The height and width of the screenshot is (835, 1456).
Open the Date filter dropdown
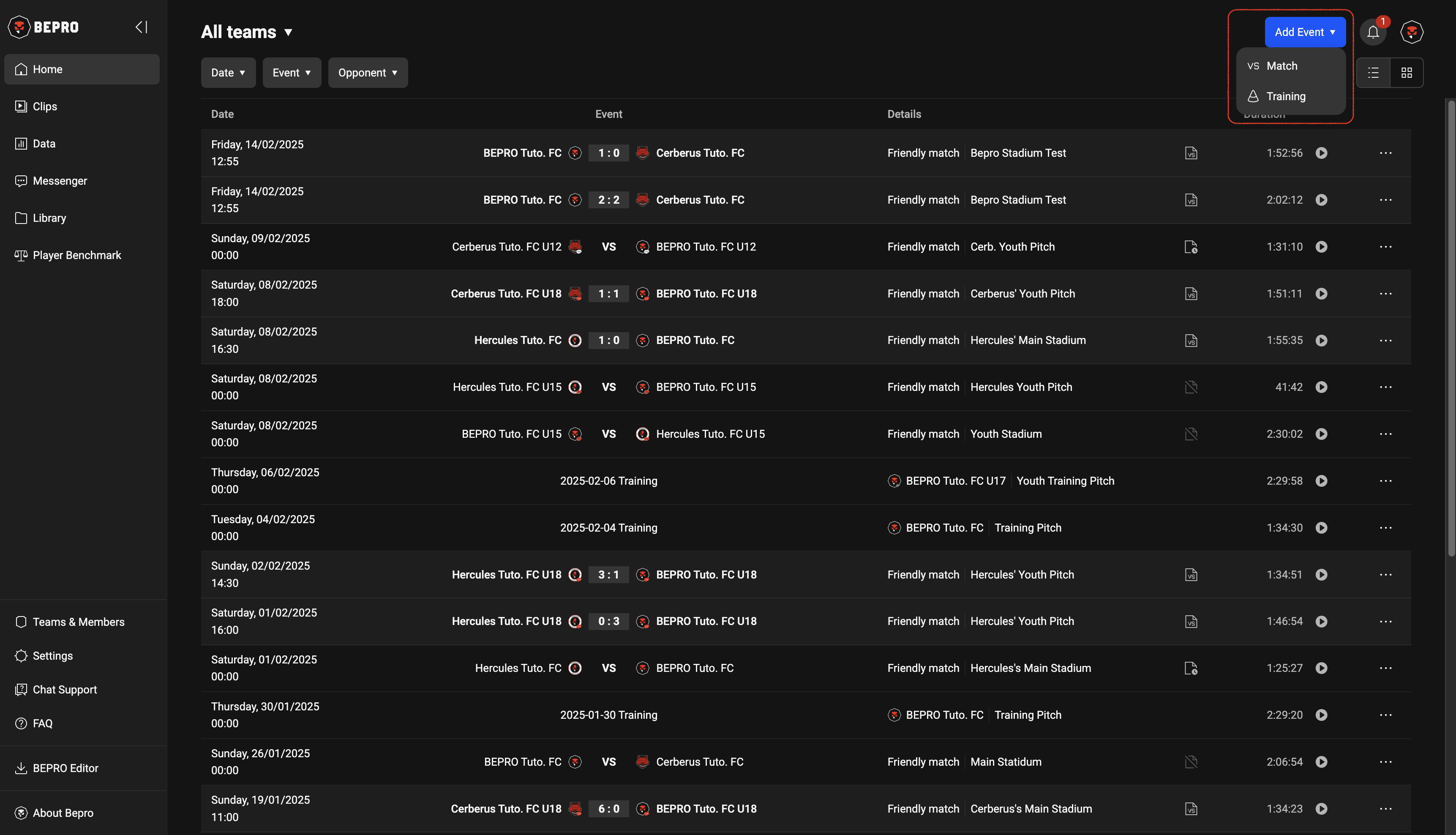coord(228,73)
